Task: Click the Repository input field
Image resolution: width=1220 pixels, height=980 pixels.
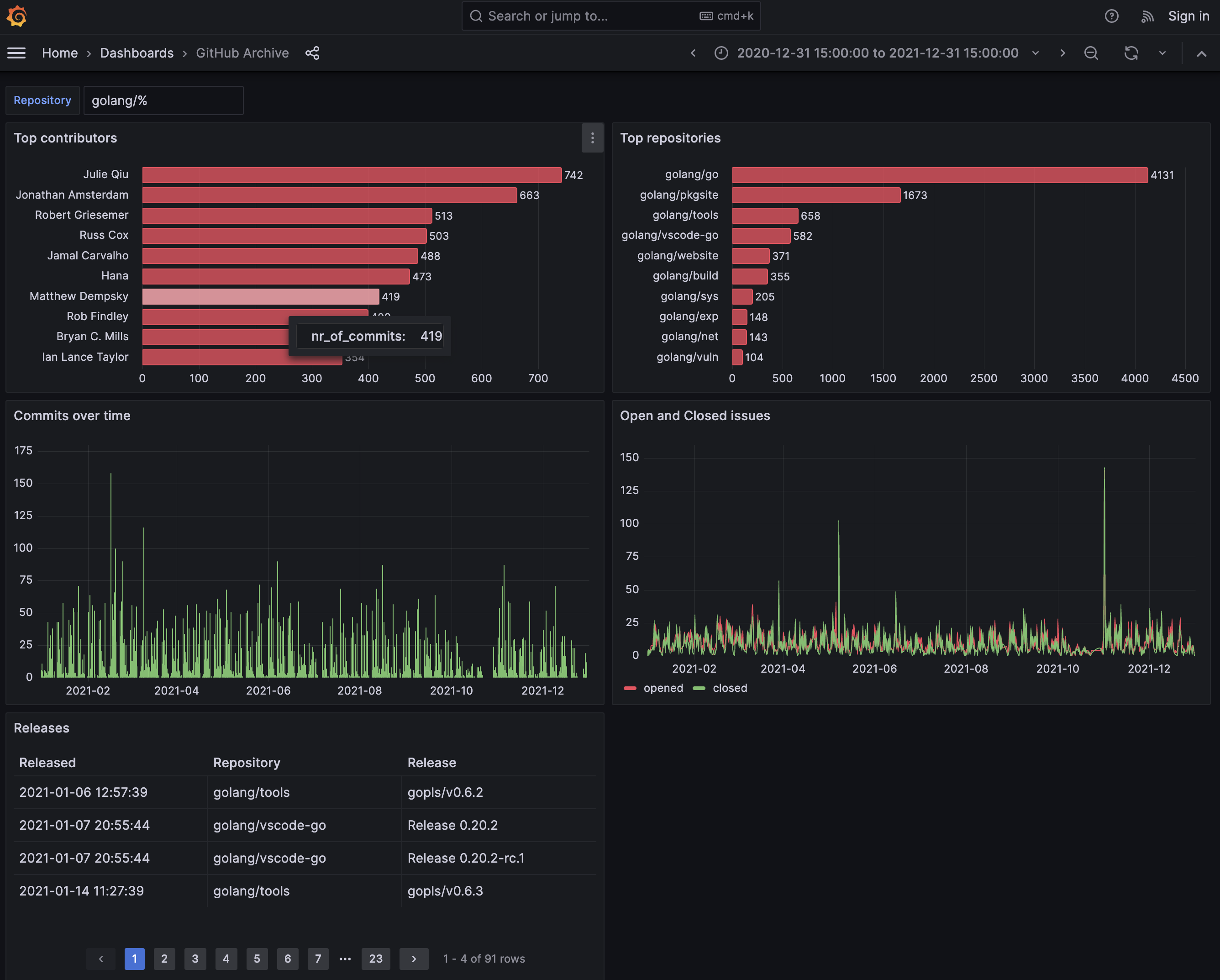Action: point(163,100)
